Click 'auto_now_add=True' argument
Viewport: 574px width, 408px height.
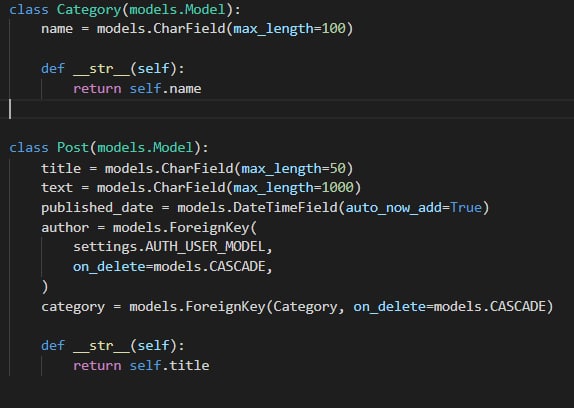[413, 207]
